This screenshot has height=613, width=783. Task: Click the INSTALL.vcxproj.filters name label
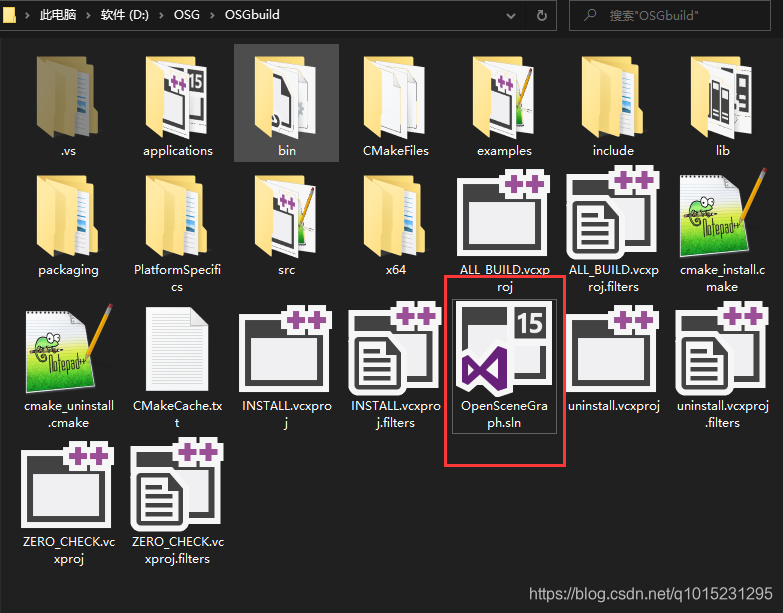pyautogui.click(x=395, y=414)
